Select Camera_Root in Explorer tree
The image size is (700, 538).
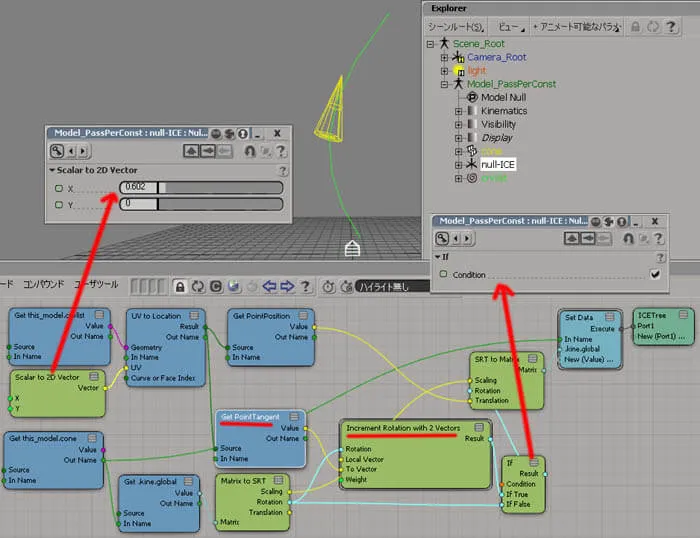[x=496, y=57]
